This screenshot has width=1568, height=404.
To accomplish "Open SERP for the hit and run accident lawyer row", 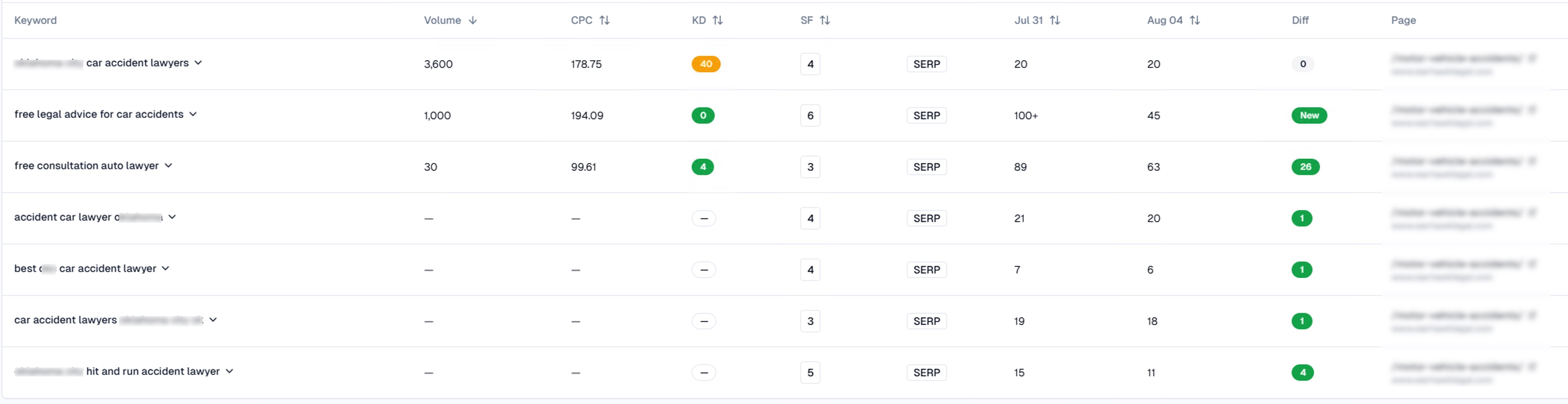I will pos(927,372).
